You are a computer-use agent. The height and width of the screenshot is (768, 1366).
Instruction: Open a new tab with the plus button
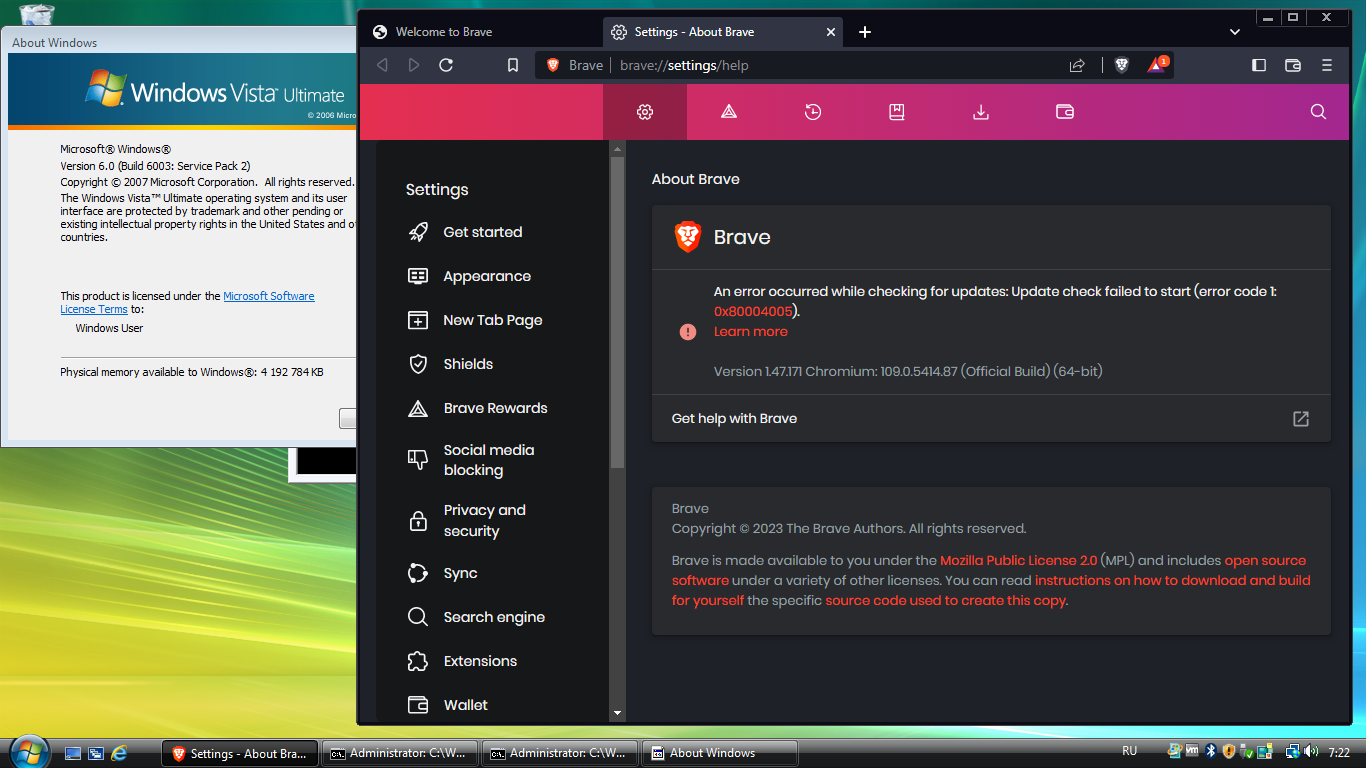click(x=865, y=32)
